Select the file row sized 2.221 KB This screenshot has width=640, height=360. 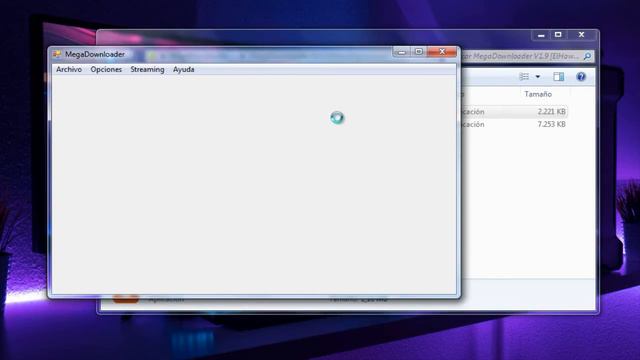514,111
